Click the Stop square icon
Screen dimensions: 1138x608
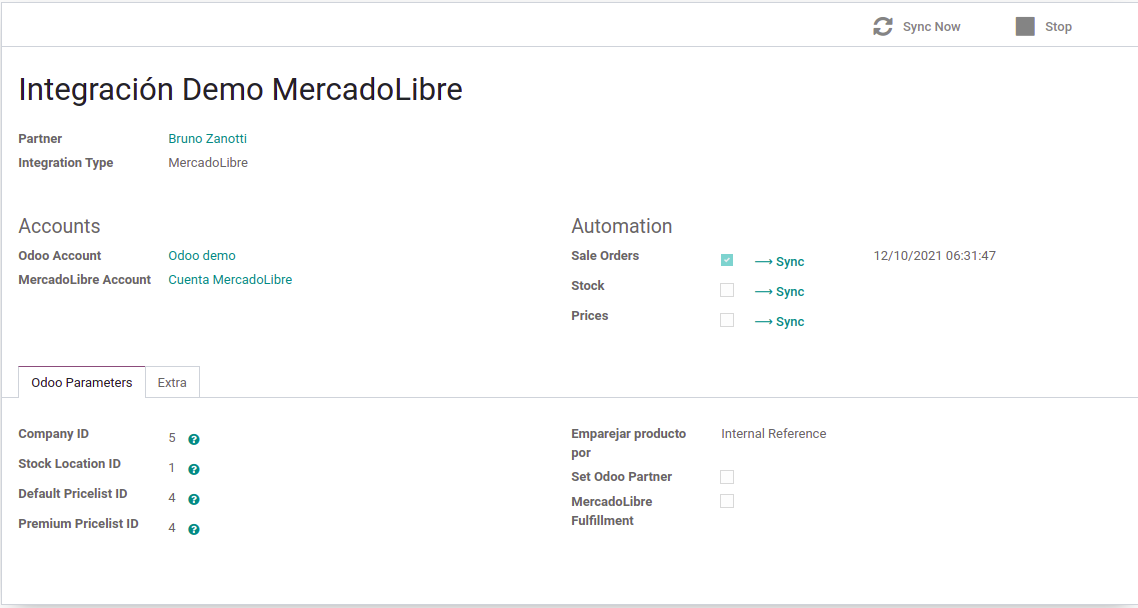(1025, 27)
